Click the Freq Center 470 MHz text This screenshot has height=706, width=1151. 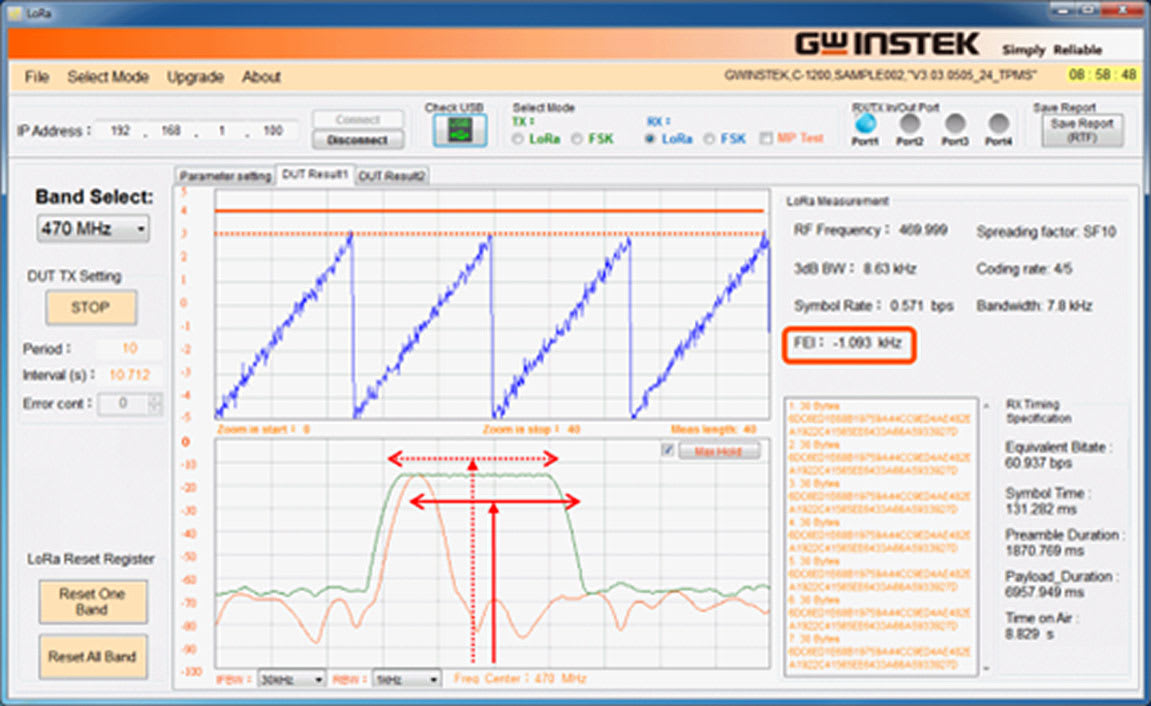(x=520, y=679)
